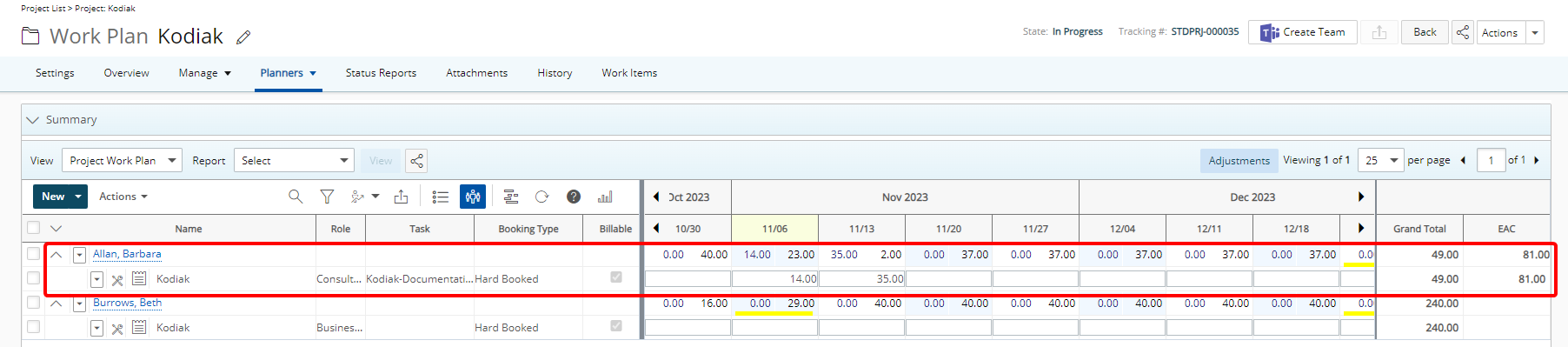Screen dimensions: 1568x347
Task: Show the History tab
Action: (555, 73)
